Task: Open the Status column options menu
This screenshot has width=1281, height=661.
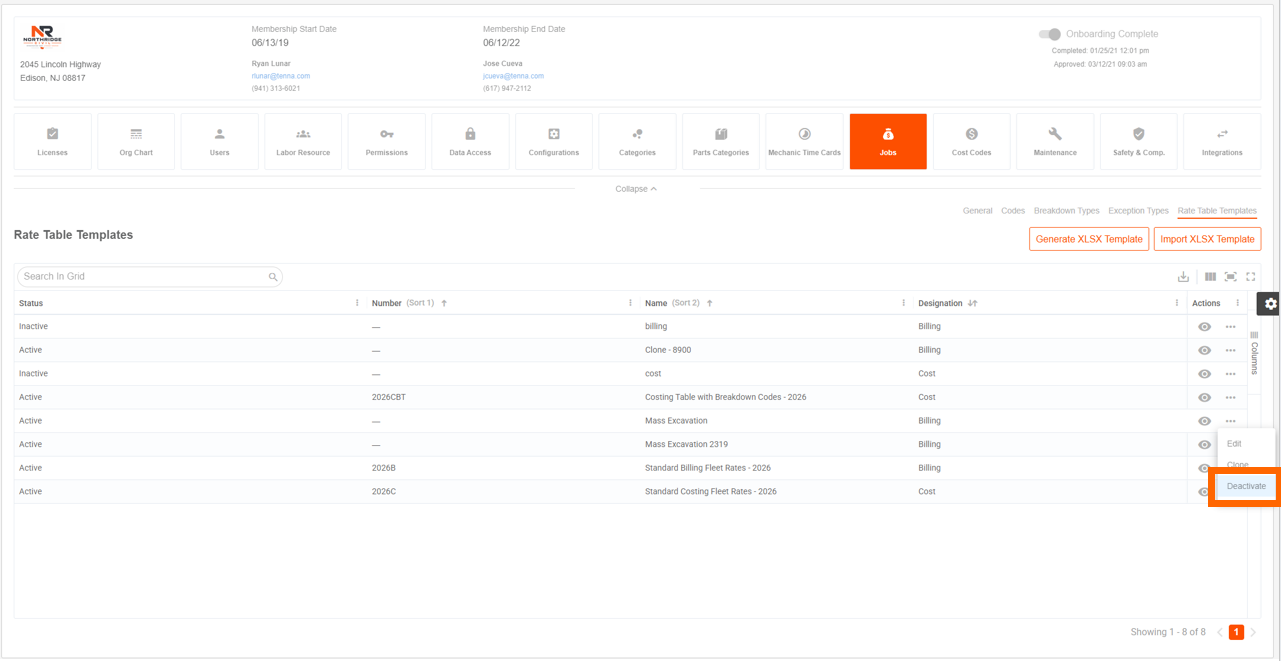Action: [357, 303]
